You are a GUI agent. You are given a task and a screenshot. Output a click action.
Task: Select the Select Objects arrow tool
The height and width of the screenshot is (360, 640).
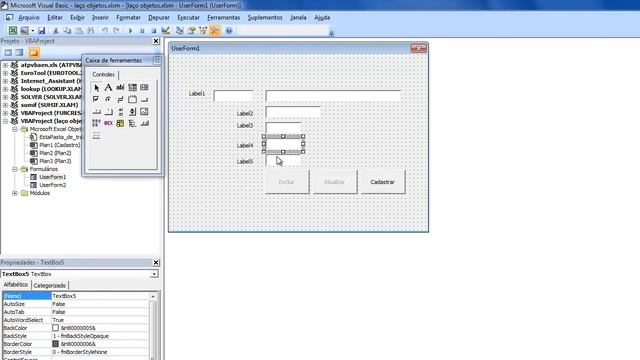coord(96,87)
